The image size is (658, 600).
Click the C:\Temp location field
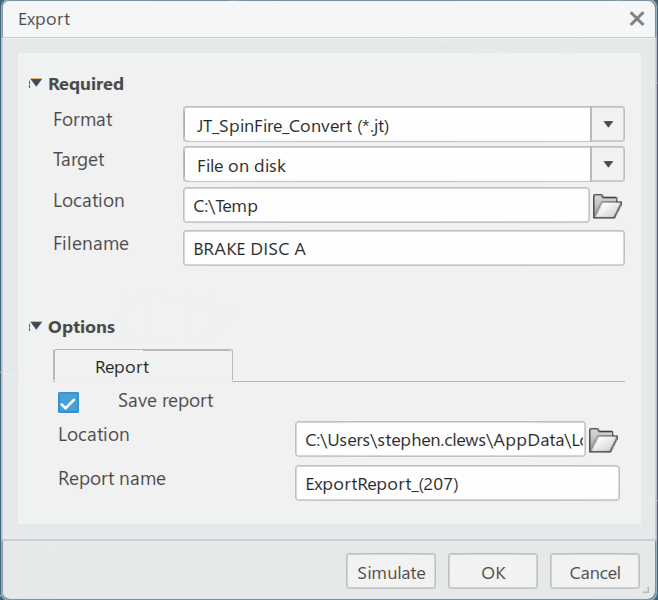386,205
